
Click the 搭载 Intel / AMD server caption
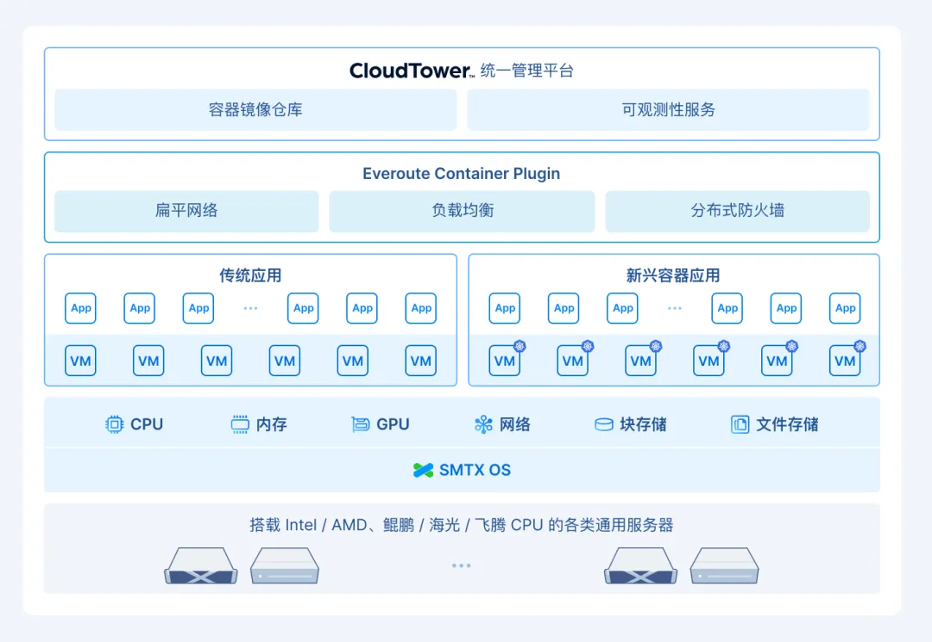(461, 525)
